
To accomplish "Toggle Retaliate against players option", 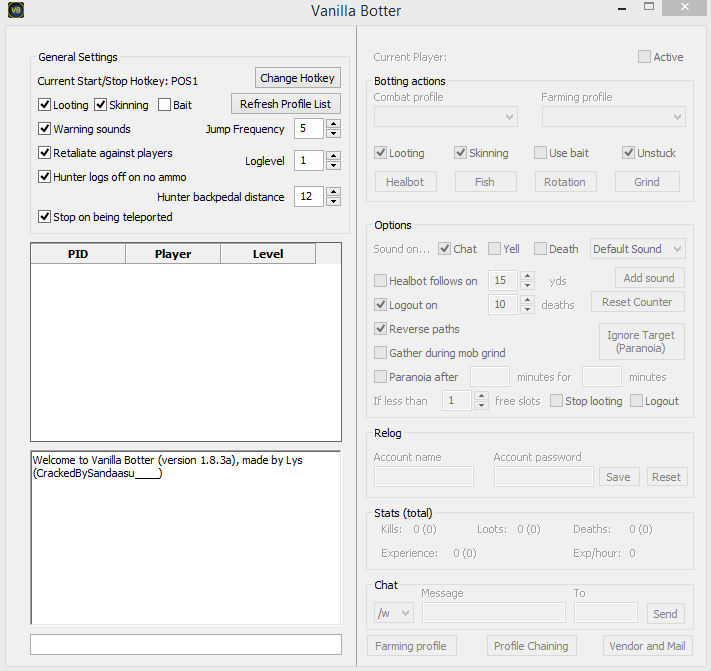I will click(45, 153).
